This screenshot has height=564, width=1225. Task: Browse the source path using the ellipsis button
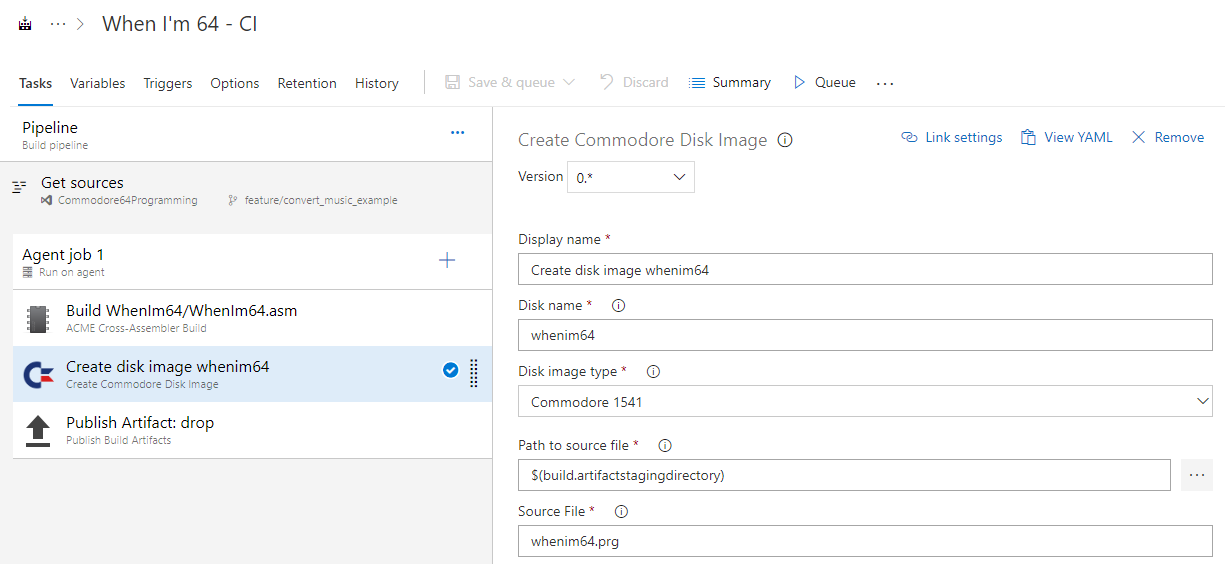coord(1196,476)
